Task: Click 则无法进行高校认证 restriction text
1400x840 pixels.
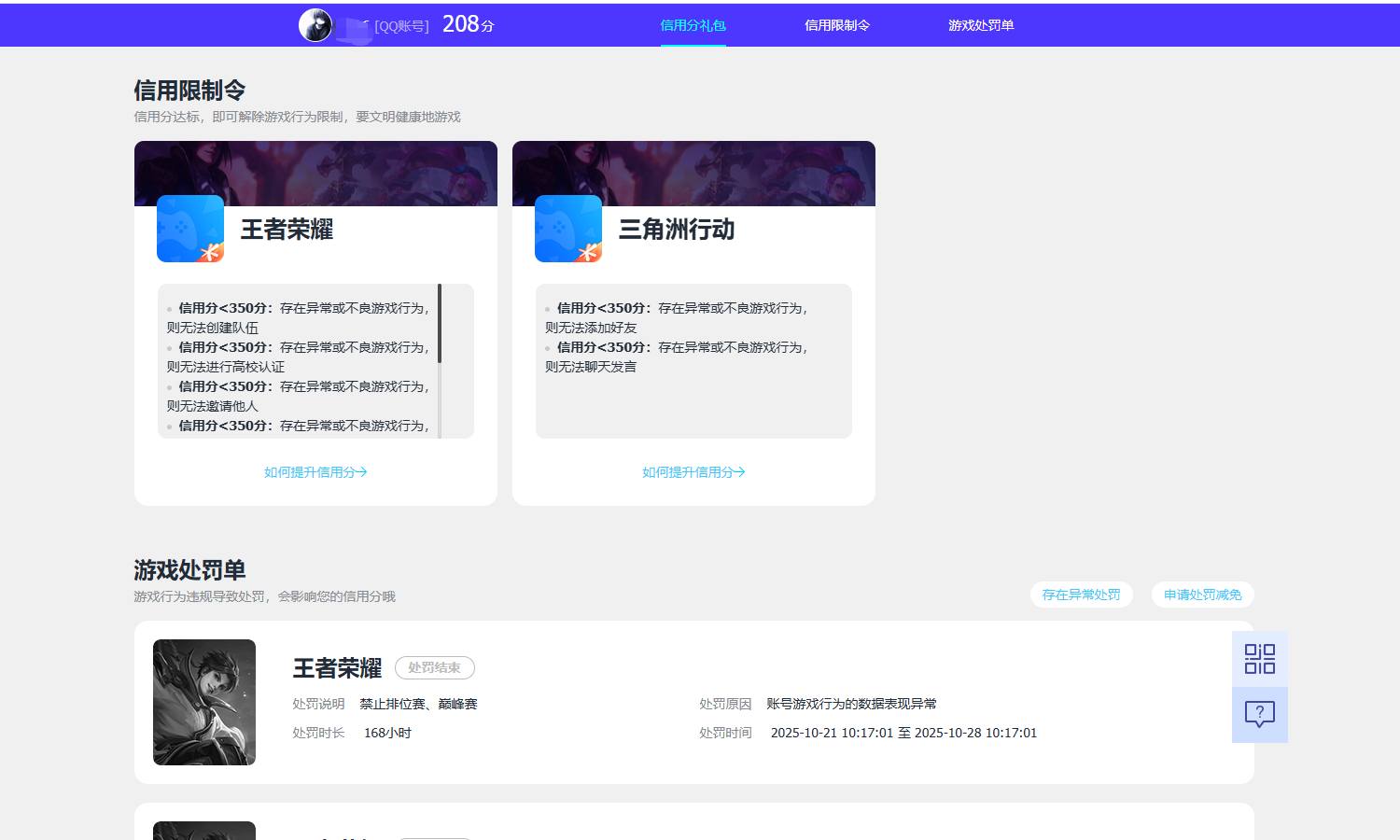Action: [226, 367]
